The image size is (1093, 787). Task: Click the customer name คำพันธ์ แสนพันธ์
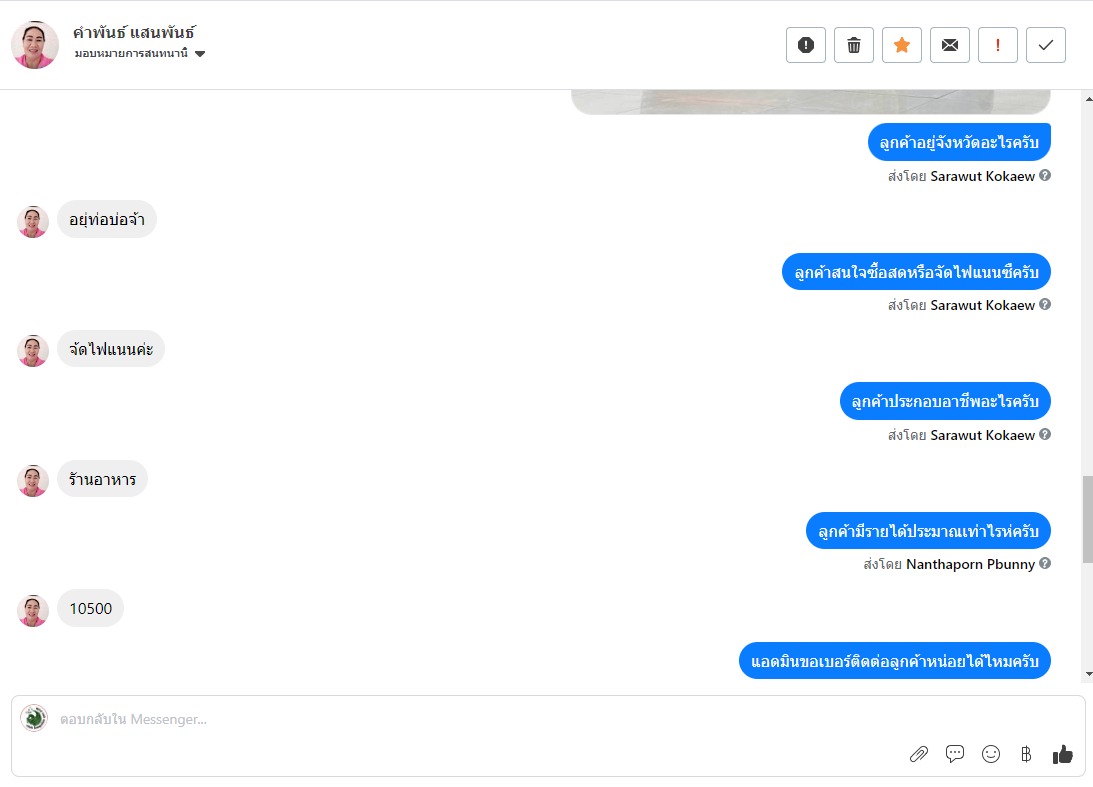click(x=135, y=32)
